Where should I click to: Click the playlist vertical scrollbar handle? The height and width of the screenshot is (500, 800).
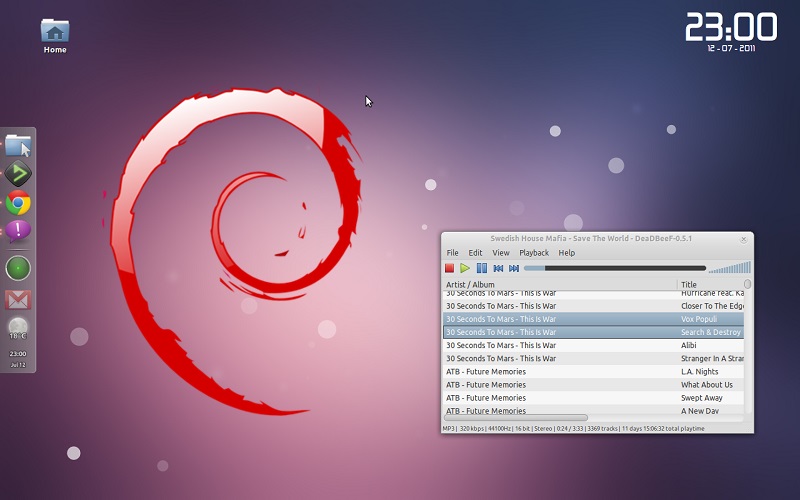point(747,284)
